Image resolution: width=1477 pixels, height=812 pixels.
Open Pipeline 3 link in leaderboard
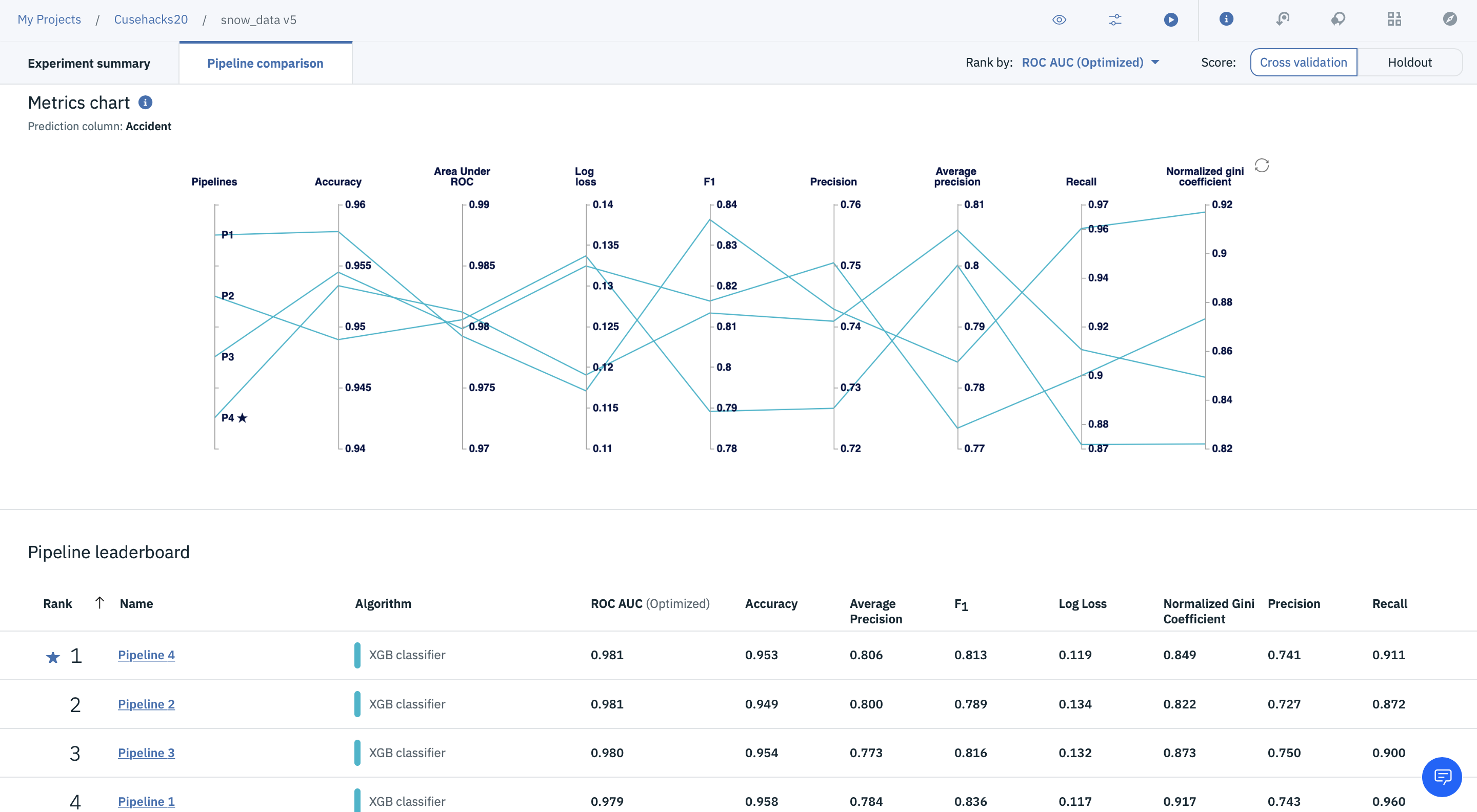coord(146,753)
